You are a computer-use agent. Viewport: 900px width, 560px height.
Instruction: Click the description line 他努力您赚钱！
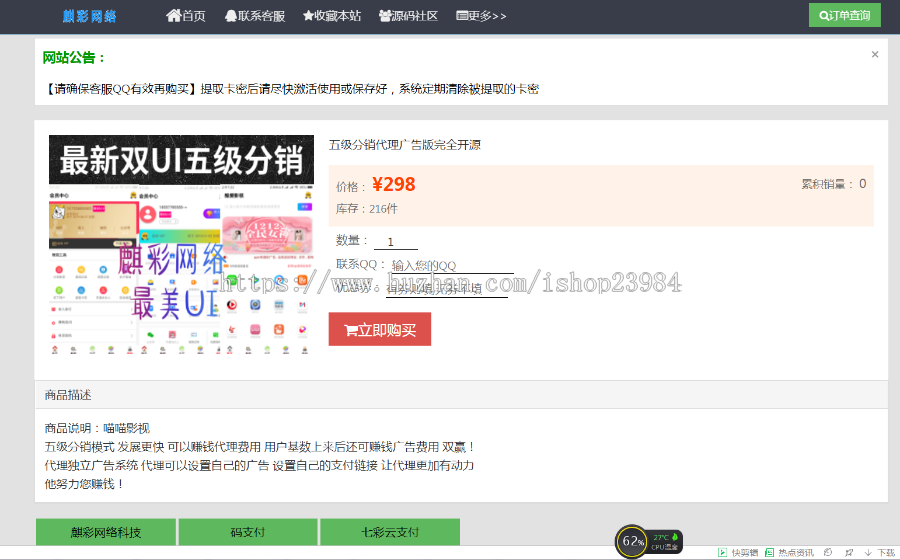pyautogui.click(x=84, y=484)
